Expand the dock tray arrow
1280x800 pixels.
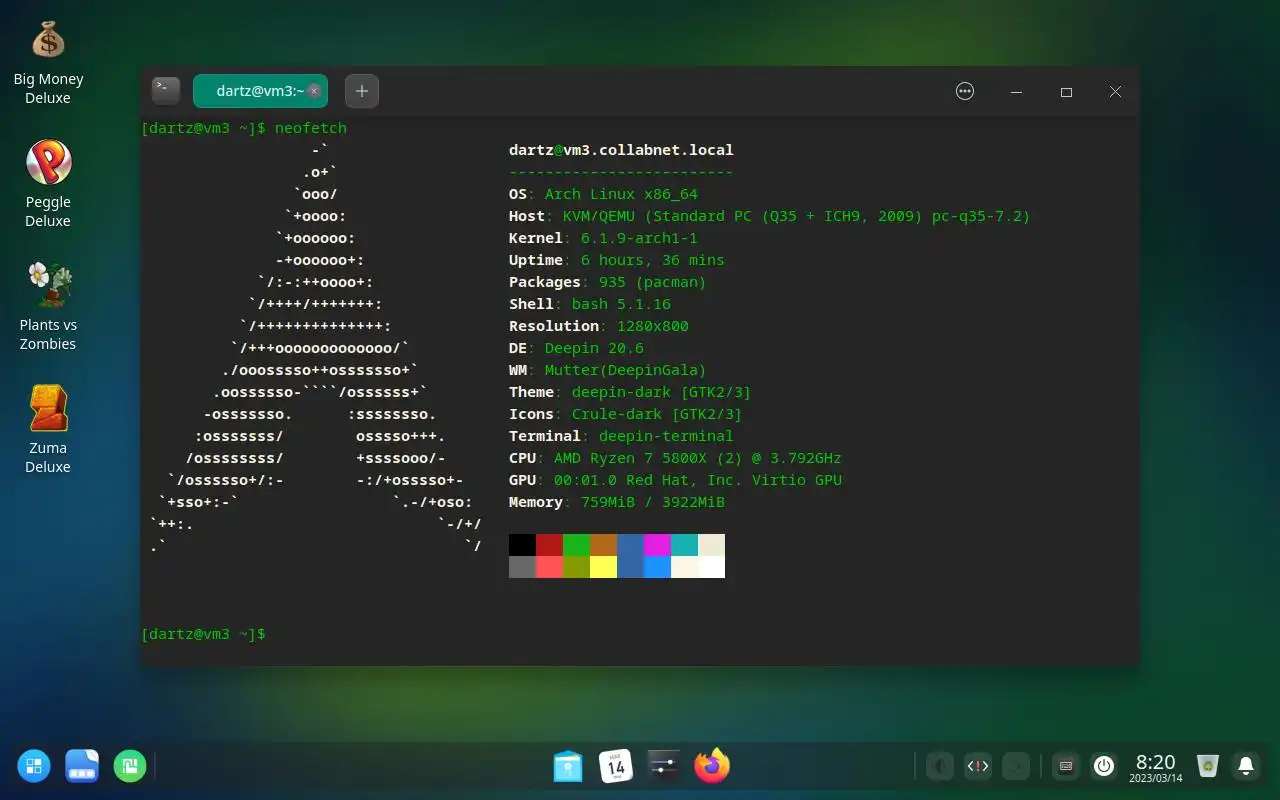pyautogui.click(x=1016, y=767)
